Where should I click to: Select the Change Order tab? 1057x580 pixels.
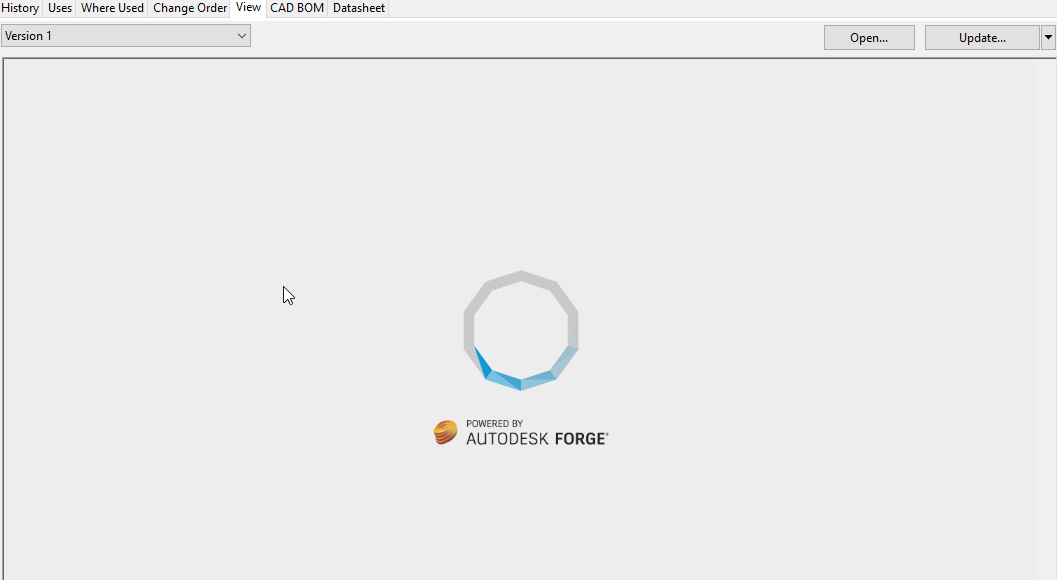[190, 8]
